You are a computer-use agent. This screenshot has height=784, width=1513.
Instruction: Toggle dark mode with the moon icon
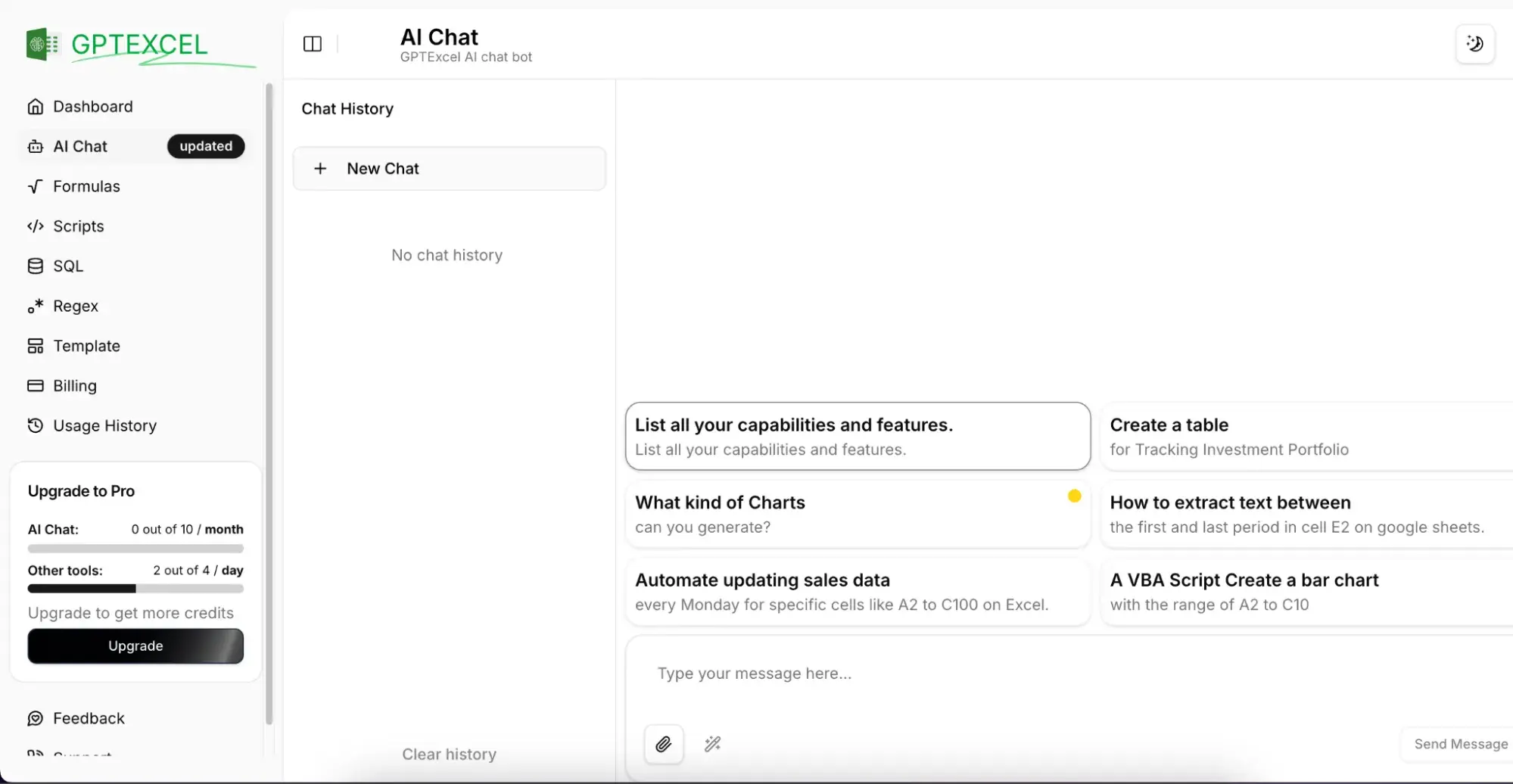(x=1474, y=43)
